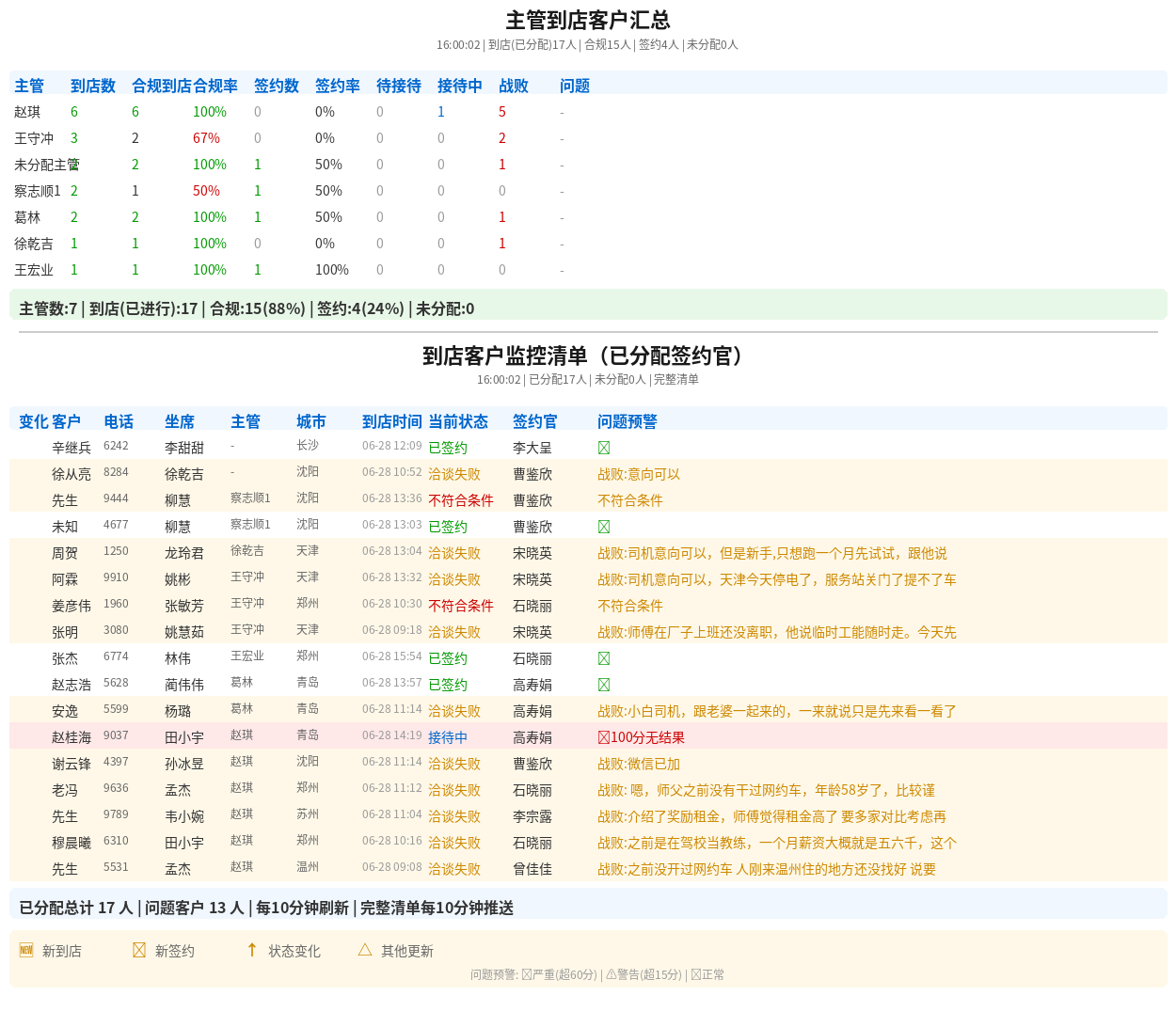Click the red warning icon before 100分无结果
The height and width of the screenshot is (1027, 1176).
[x=604, y=738]
